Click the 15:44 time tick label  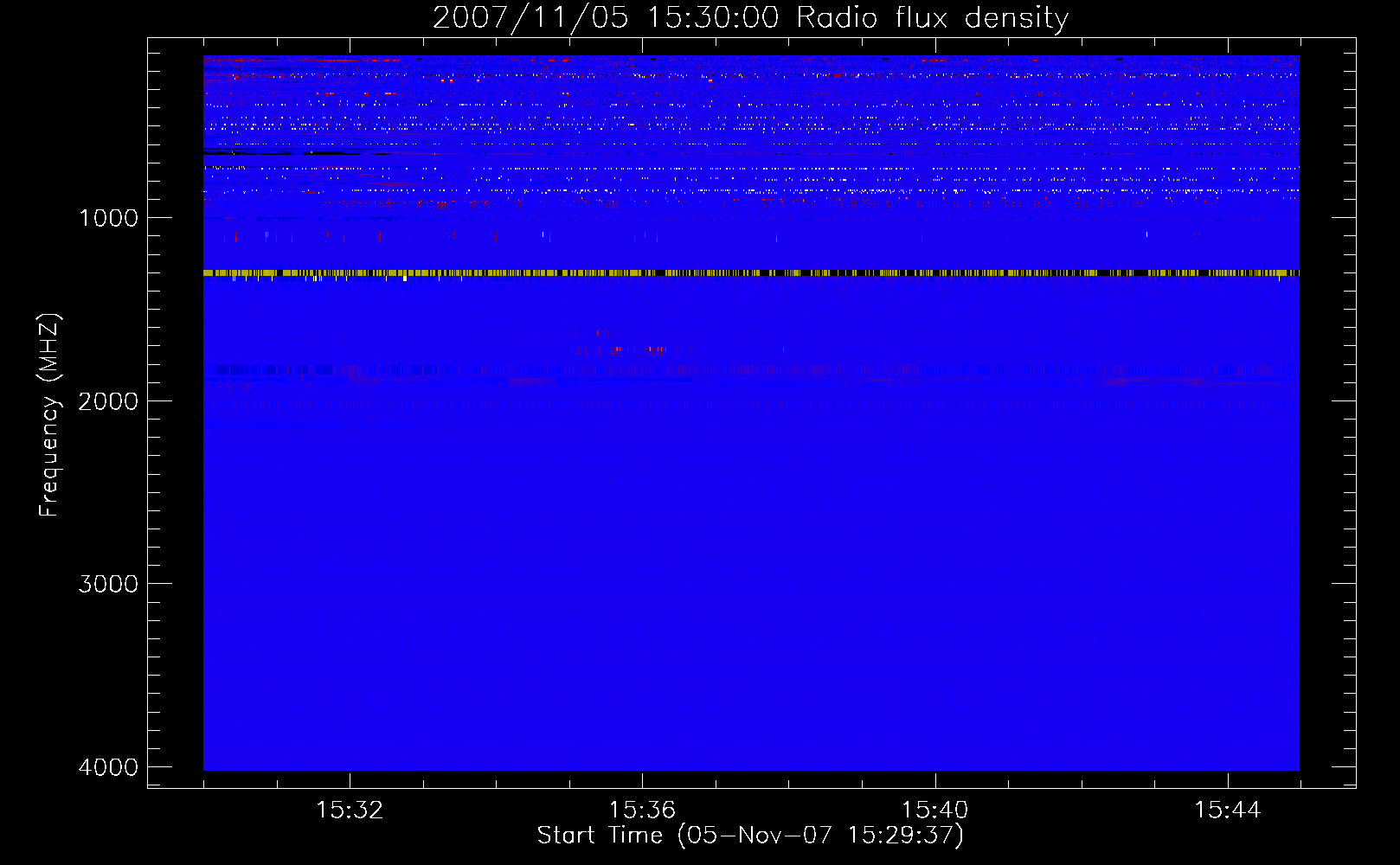coord(1228,811)
